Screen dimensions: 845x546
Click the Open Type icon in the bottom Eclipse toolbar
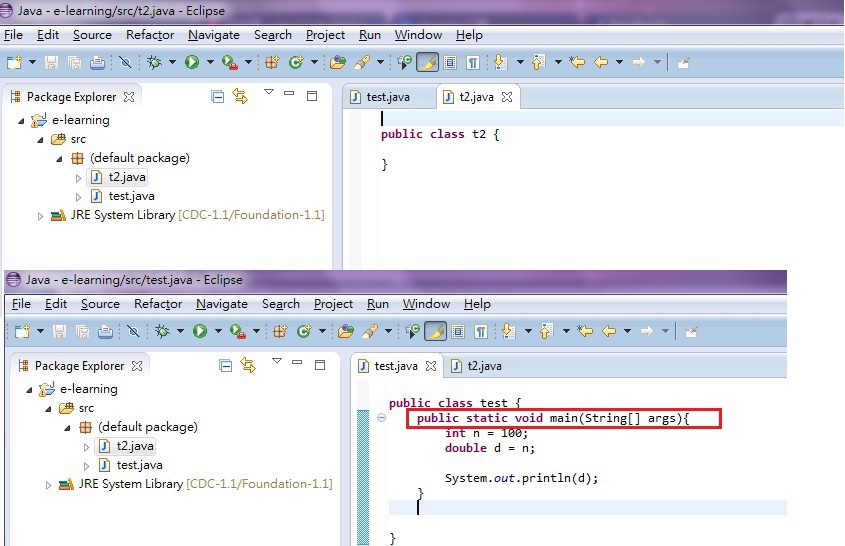coord(346,331)
